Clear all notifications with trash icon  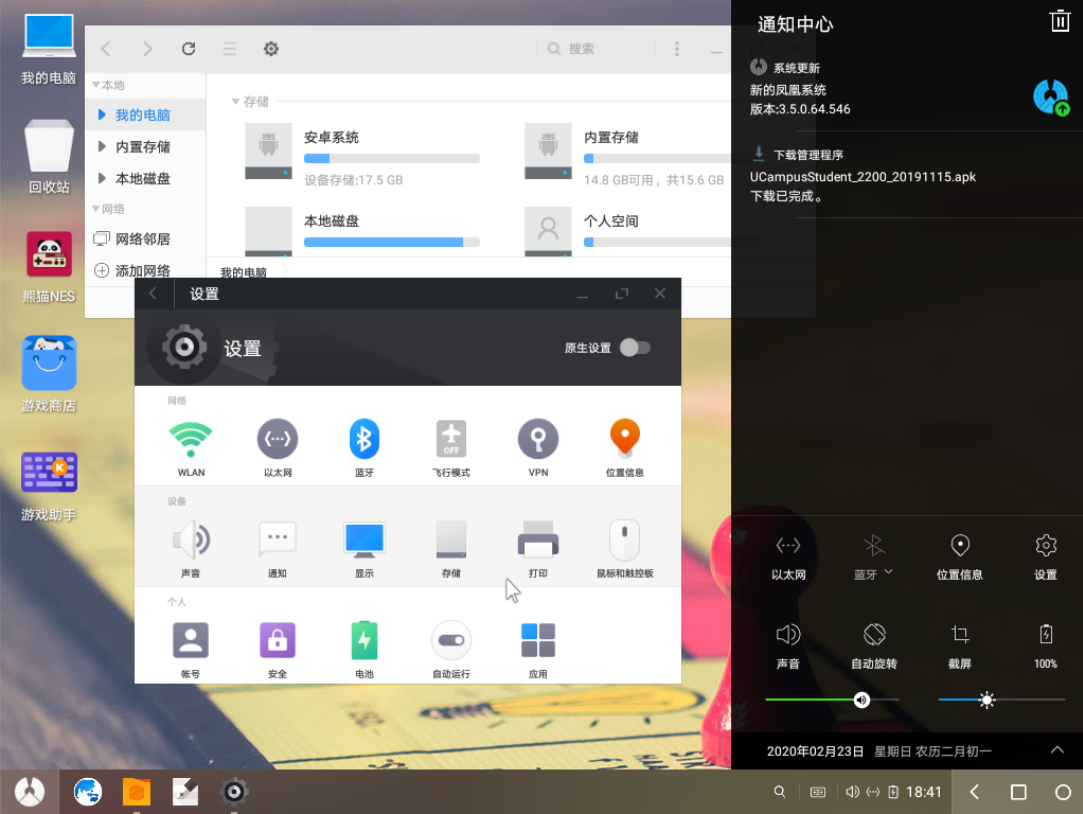1060,21
